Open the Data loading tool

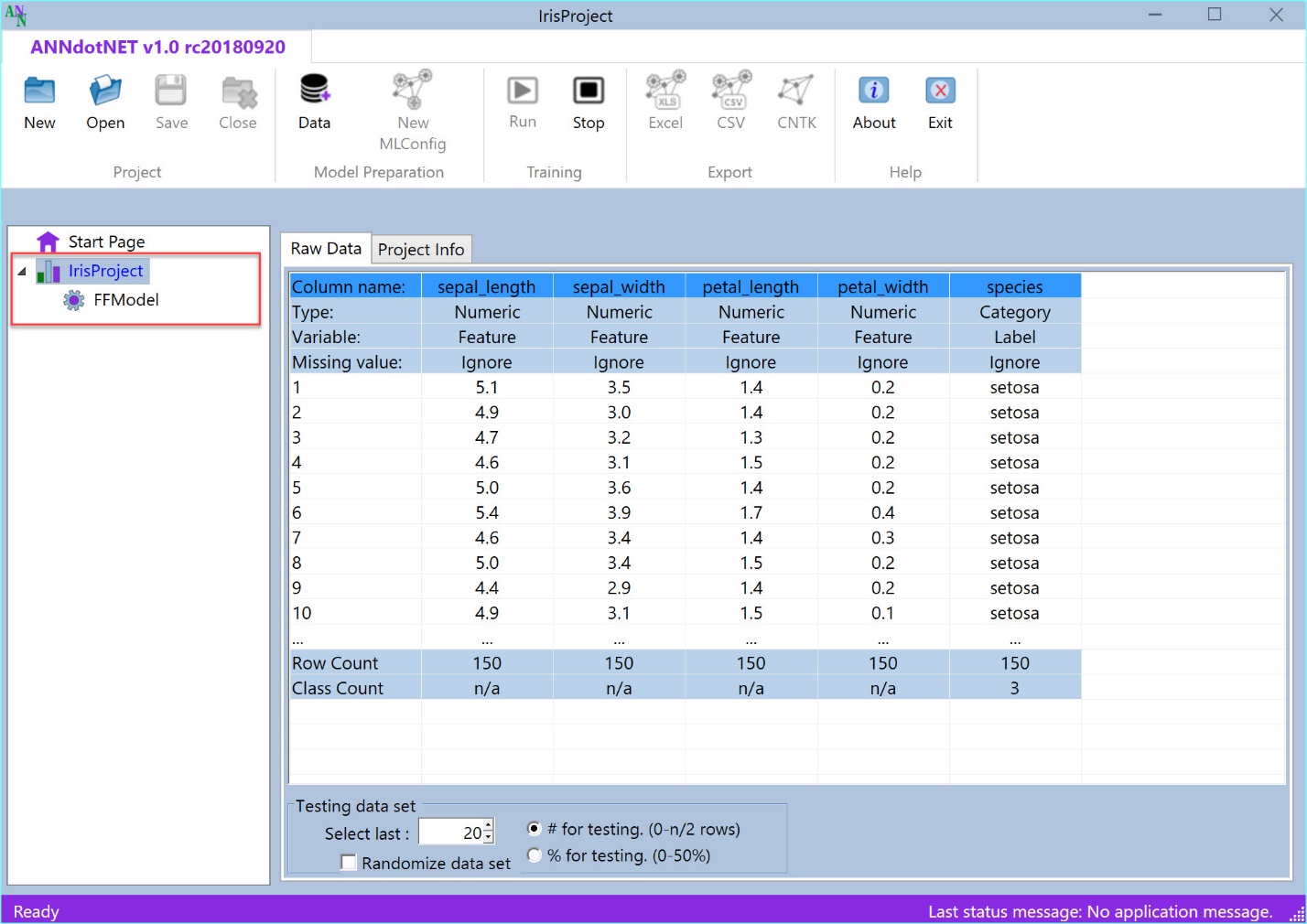pos(314,90)
